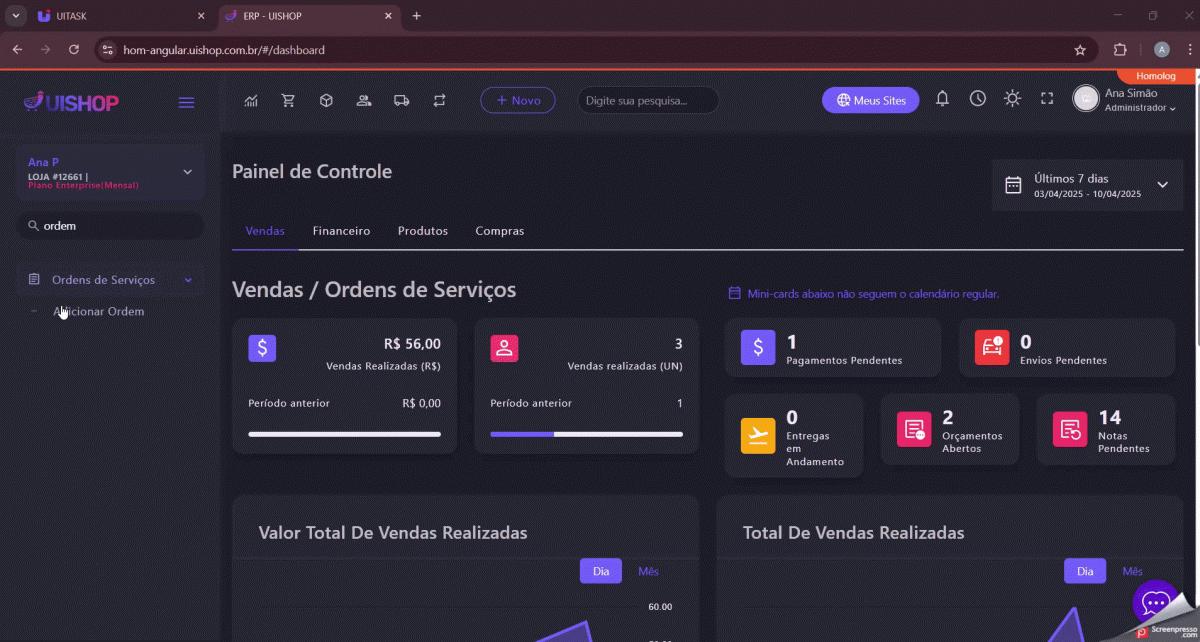Viewport: 1200px width, 642px height.
Task: Enter fullscreen mode using expand icon
Action: [x=1047, y=98]
